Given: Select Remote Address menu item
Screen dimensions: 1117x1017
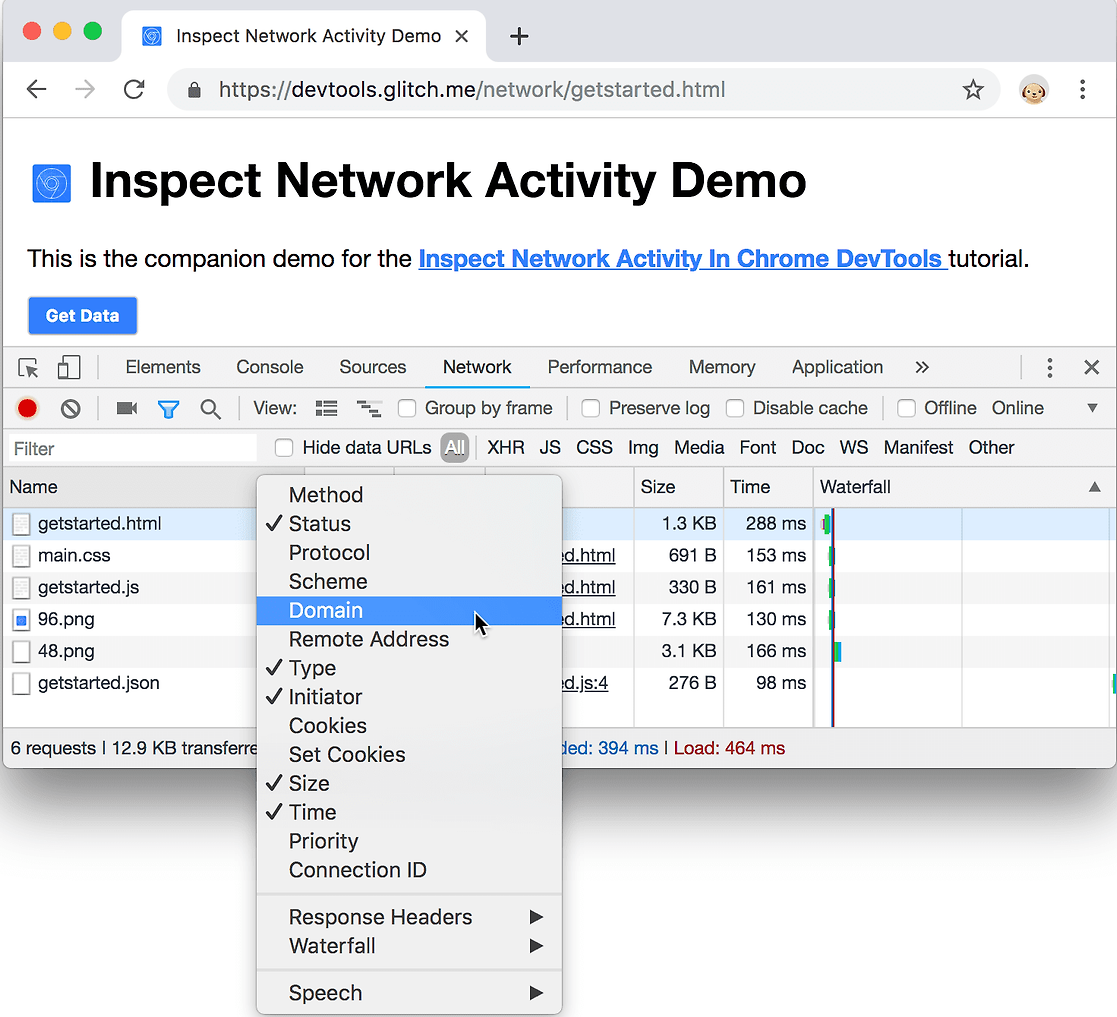Looking at the screenshot, I should click(409, 640).
